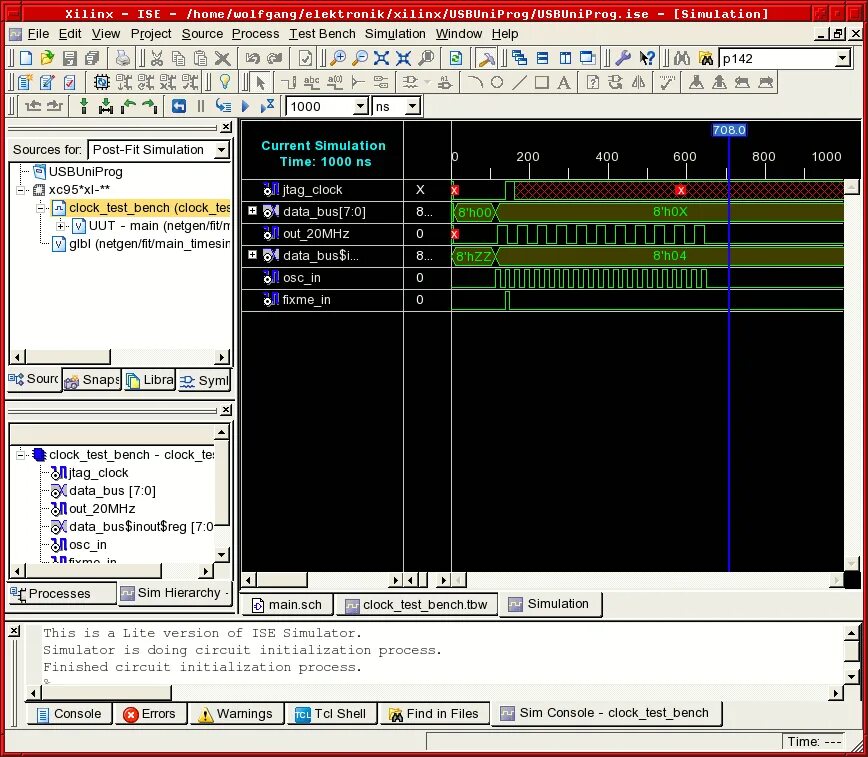Click the New file icon
This screenshot has width=868, height=757.
[25, 58]
